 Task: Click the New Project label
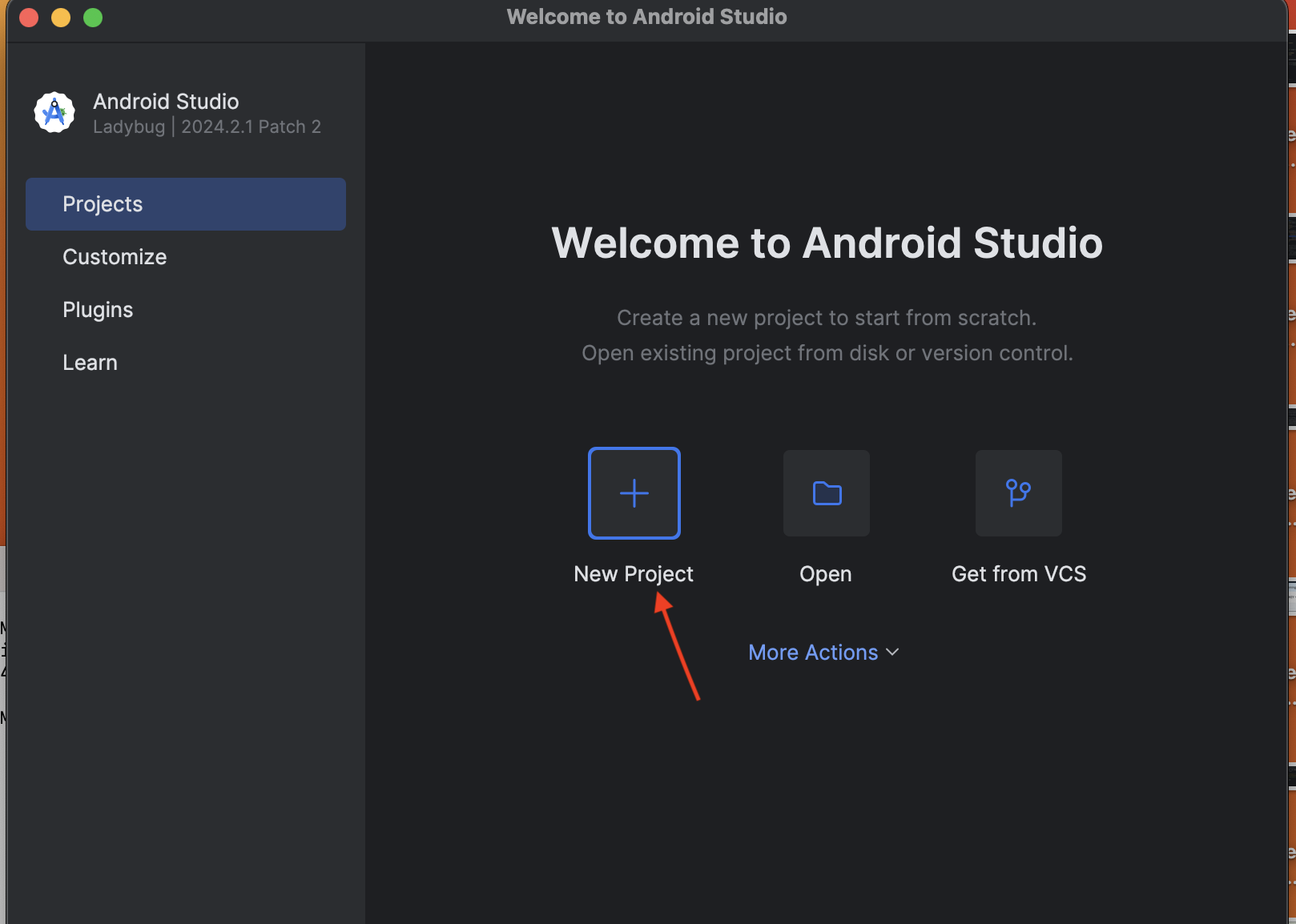[x=634, y=574]
